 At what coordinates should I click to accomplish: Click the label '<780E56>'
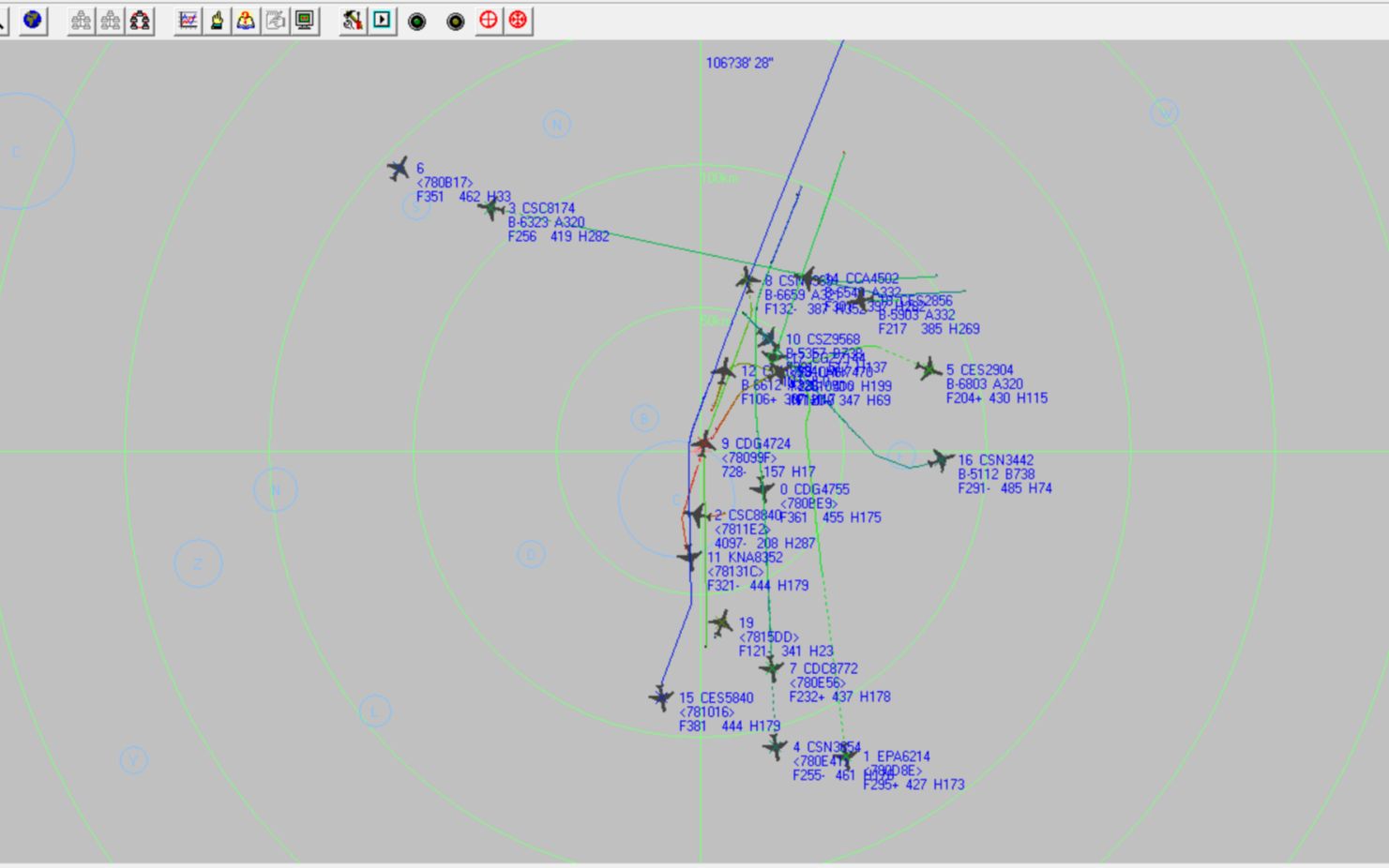818,683
